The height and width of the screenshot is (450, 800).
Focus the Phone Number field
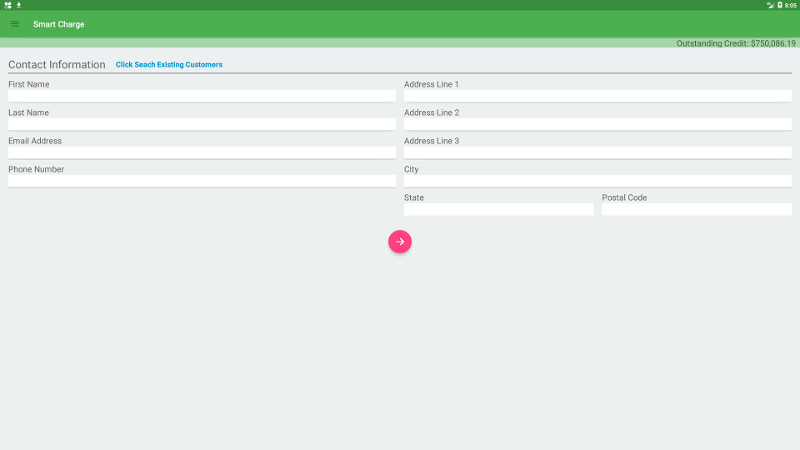coord(202,181)
